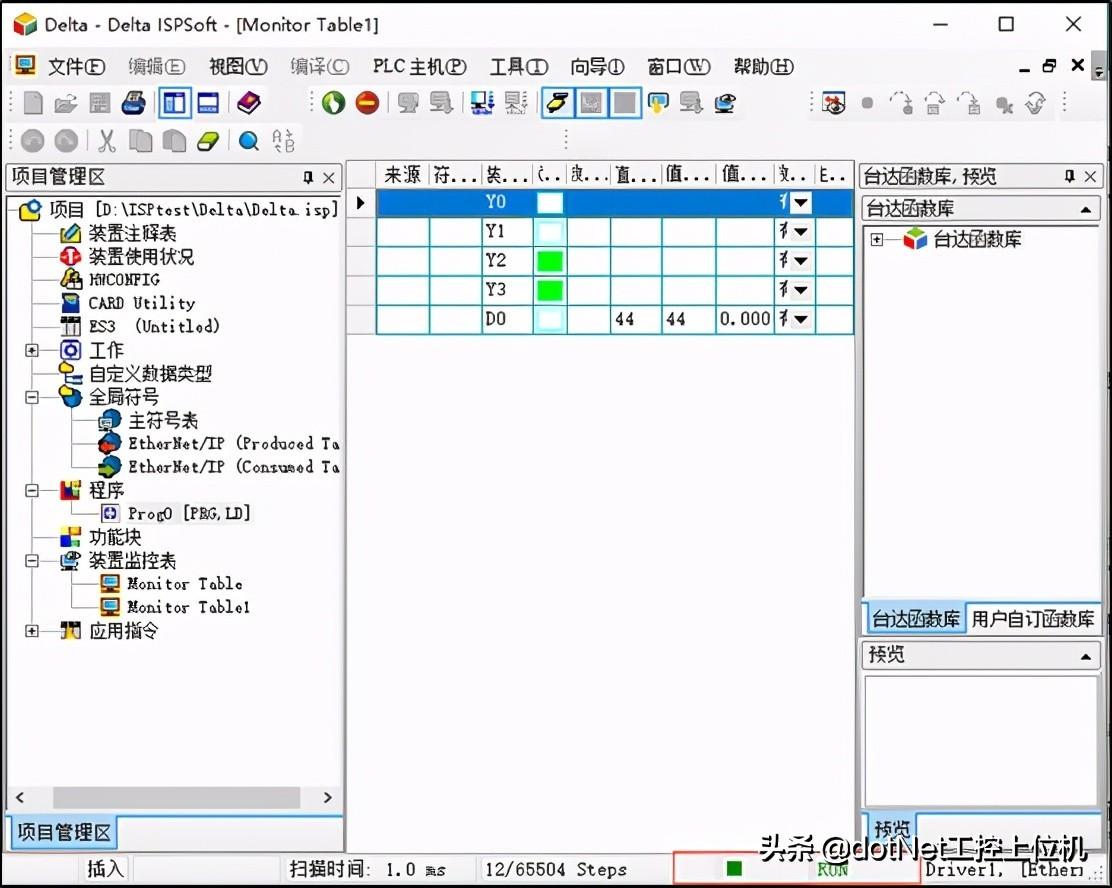This screenshot has width=1112, height=888.
Task: Click the grayed Undo icon
Action: tap(33, 141)
